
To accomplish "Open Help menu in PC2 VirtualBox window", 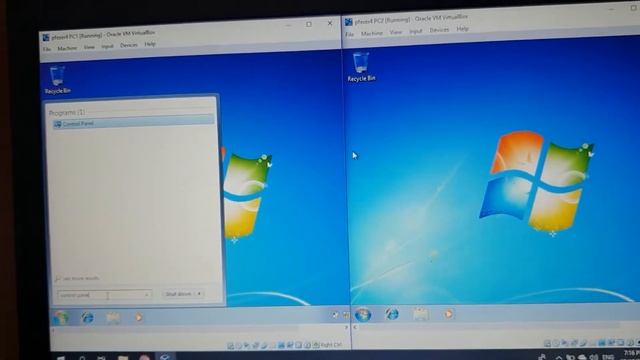I will pyautogui.click(x=462, y=29).
